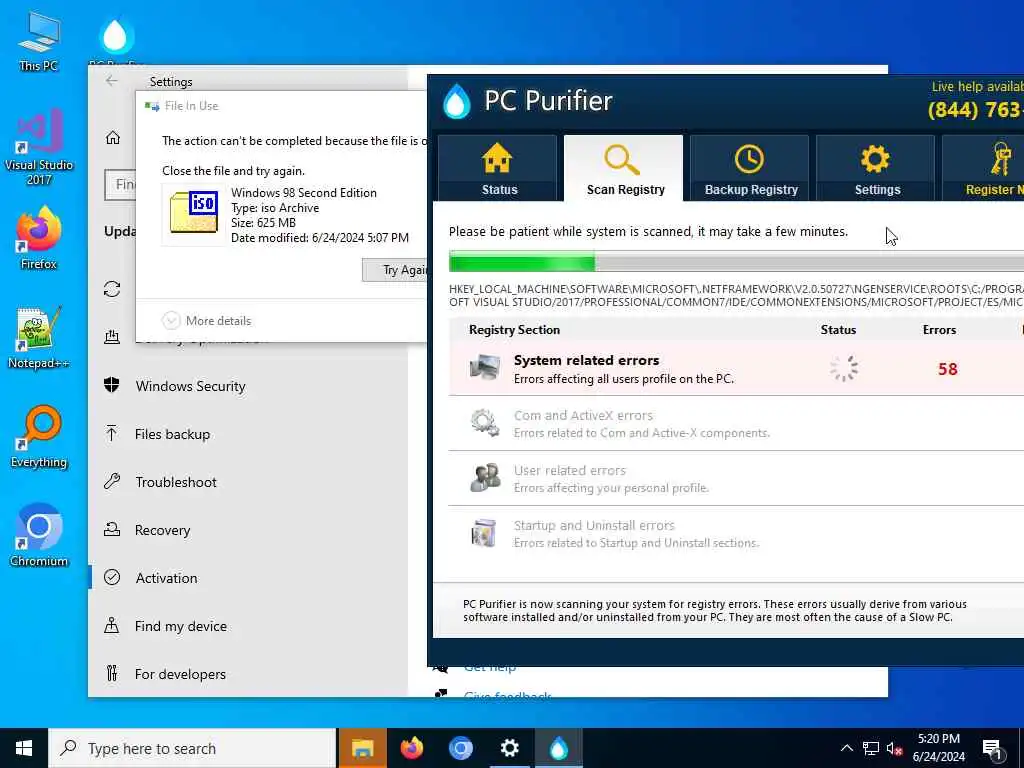Image resolution: width=1024 pixels, height=768 pixels.
Task: Open Recovery in Settings sidebar
Action: click(x=248, y=530)
